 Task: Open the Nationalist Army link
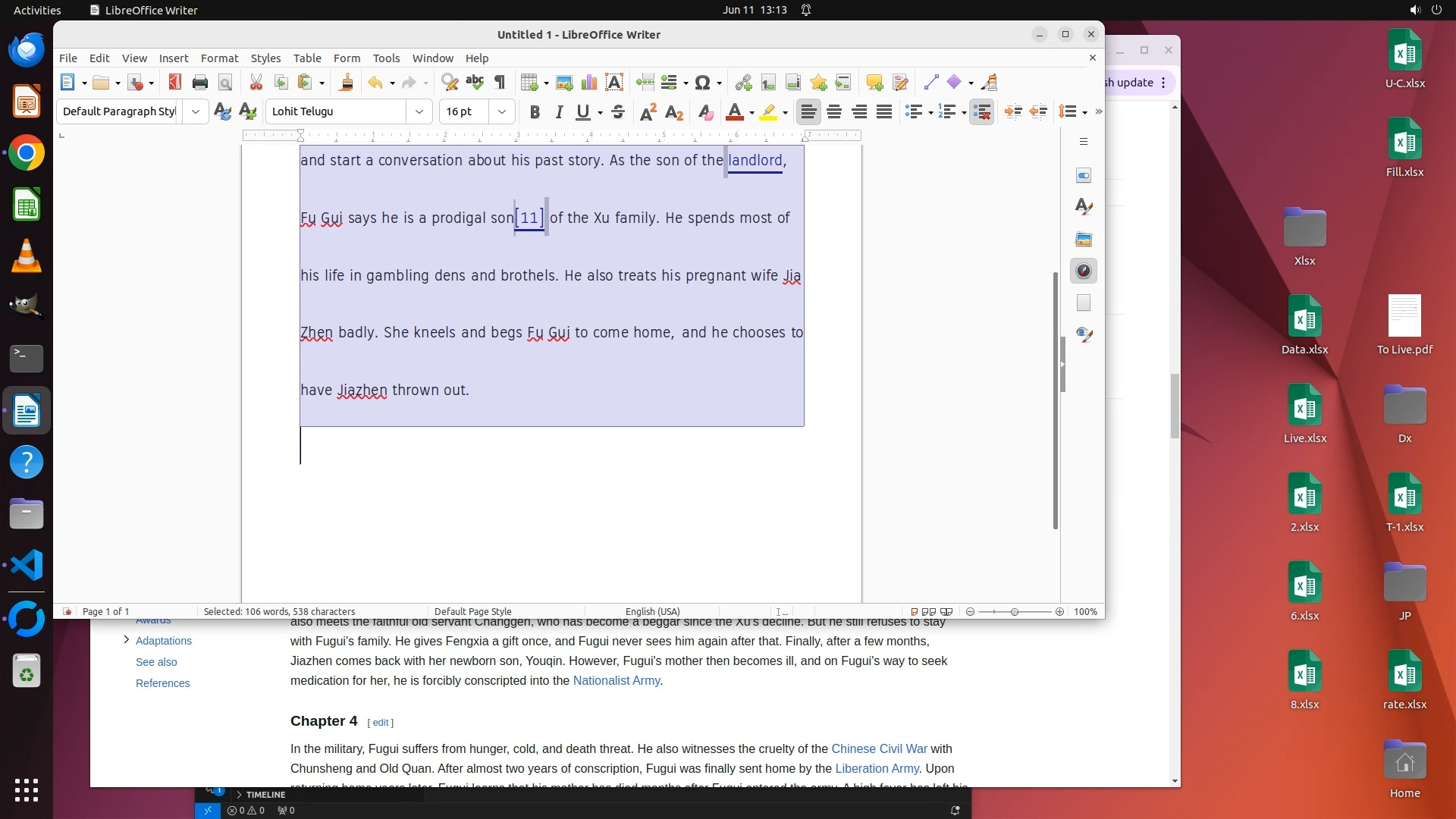tap(616, 681)
